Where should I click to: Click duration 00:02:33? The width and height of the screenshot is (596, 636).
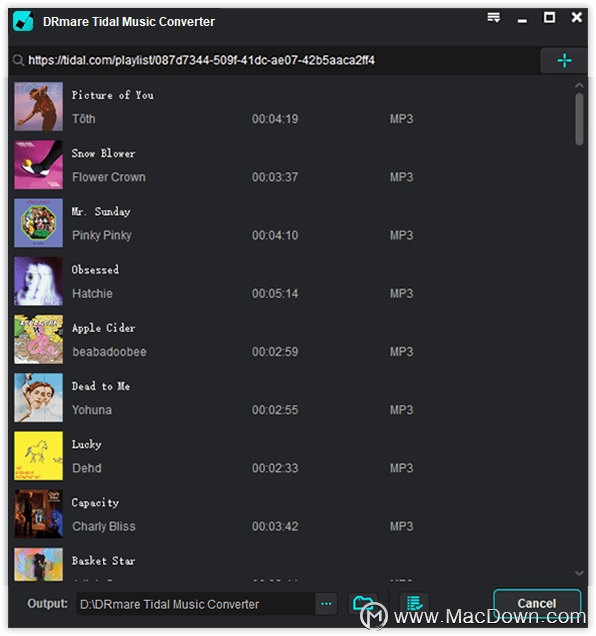[275, 468]
